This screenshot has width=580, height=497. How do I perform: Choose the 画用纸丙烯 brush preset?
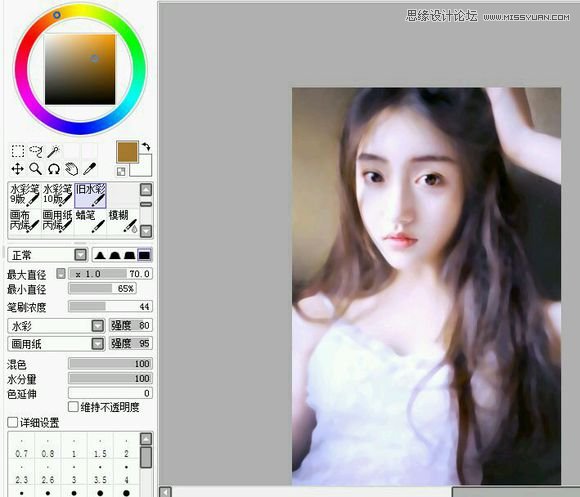57,221
